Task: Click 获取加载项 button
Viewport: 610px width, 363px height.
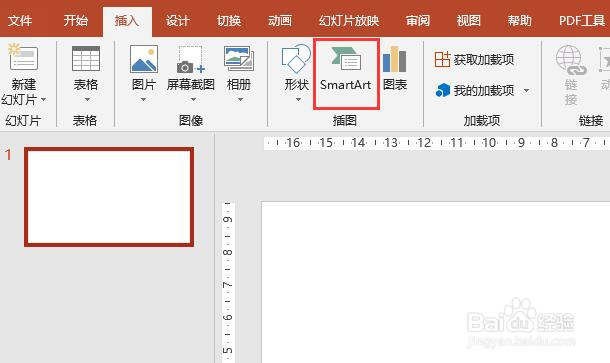Action: (474, 60)
